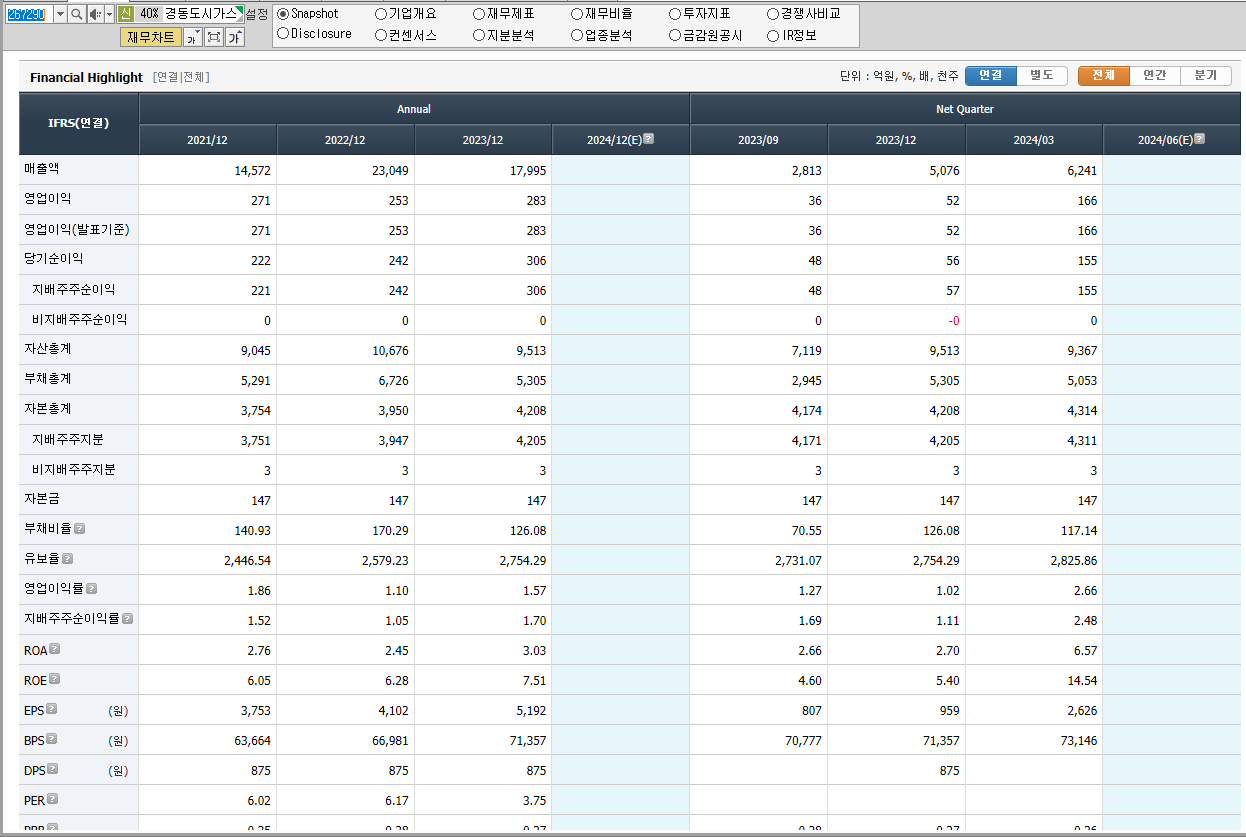Click the 2021/12 column header
Image resolution: width=1246 pixels, height=837 pixels.
pos(208,140)
